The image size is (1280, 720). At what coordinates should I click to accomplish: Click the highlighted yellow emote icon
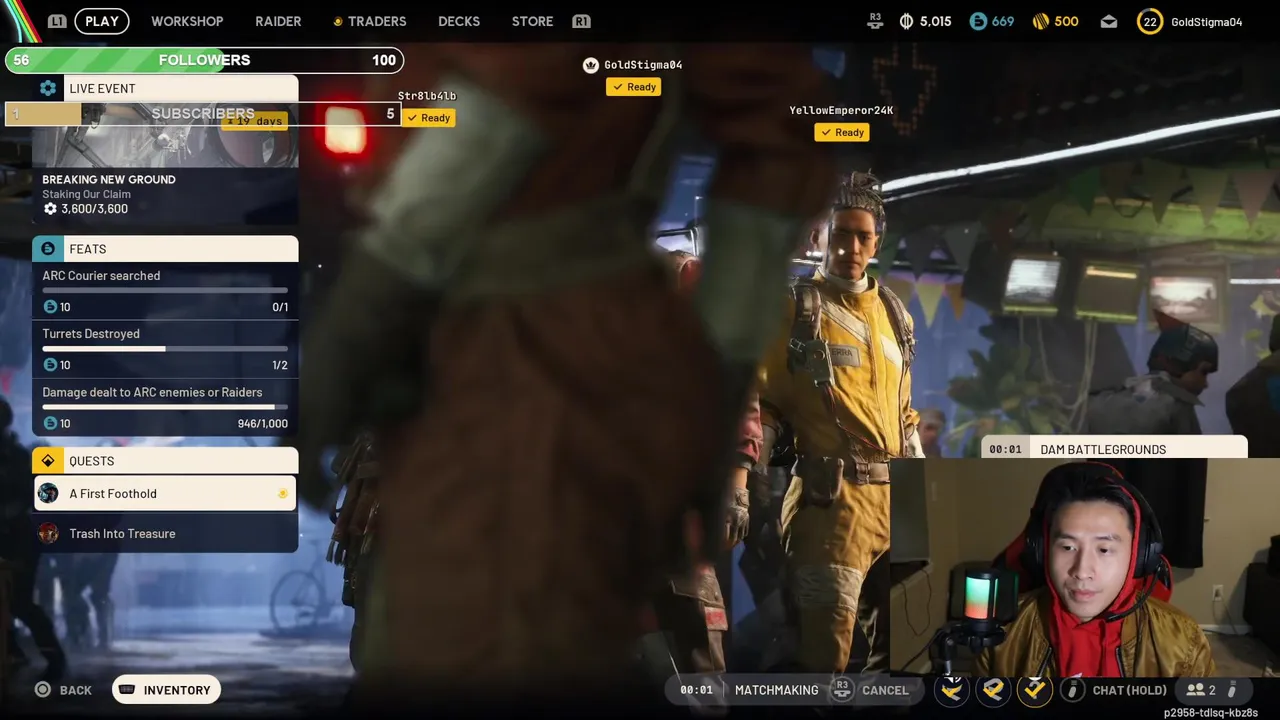[1034, 689]
